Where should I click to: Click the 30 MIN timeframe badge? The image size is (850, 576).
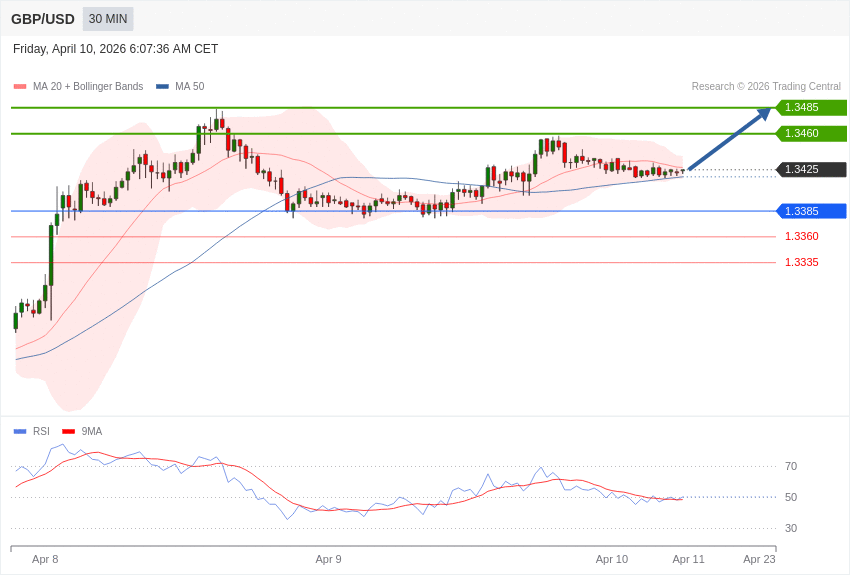point(108,19)
